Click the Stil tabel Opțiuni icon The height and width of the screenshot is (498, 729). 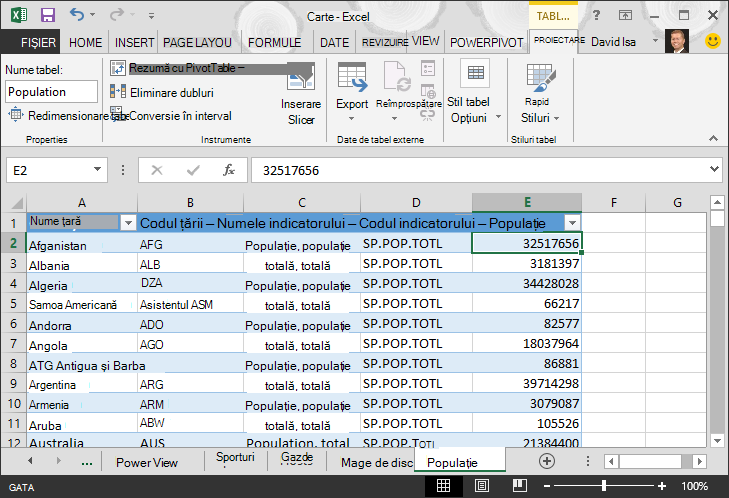[x=475, y=73]
